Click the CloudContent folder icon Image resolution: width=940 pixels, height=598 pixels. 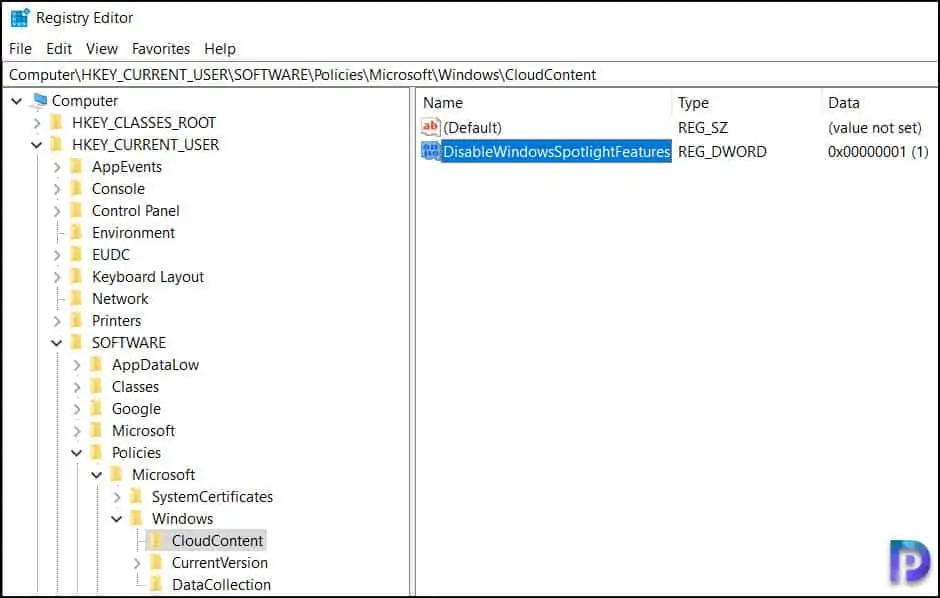[x=156, y=540]
